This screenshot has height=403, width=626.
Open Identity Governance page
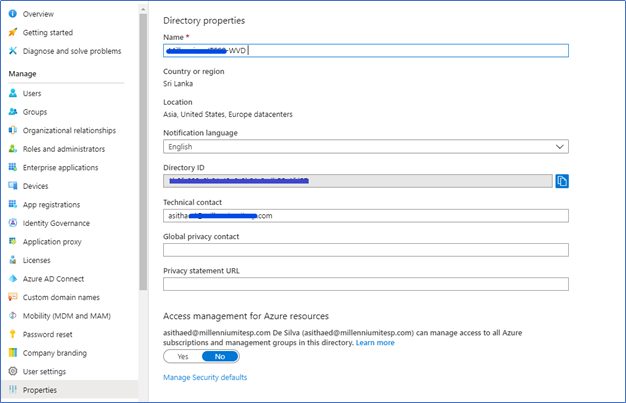[x=56, y=223]
